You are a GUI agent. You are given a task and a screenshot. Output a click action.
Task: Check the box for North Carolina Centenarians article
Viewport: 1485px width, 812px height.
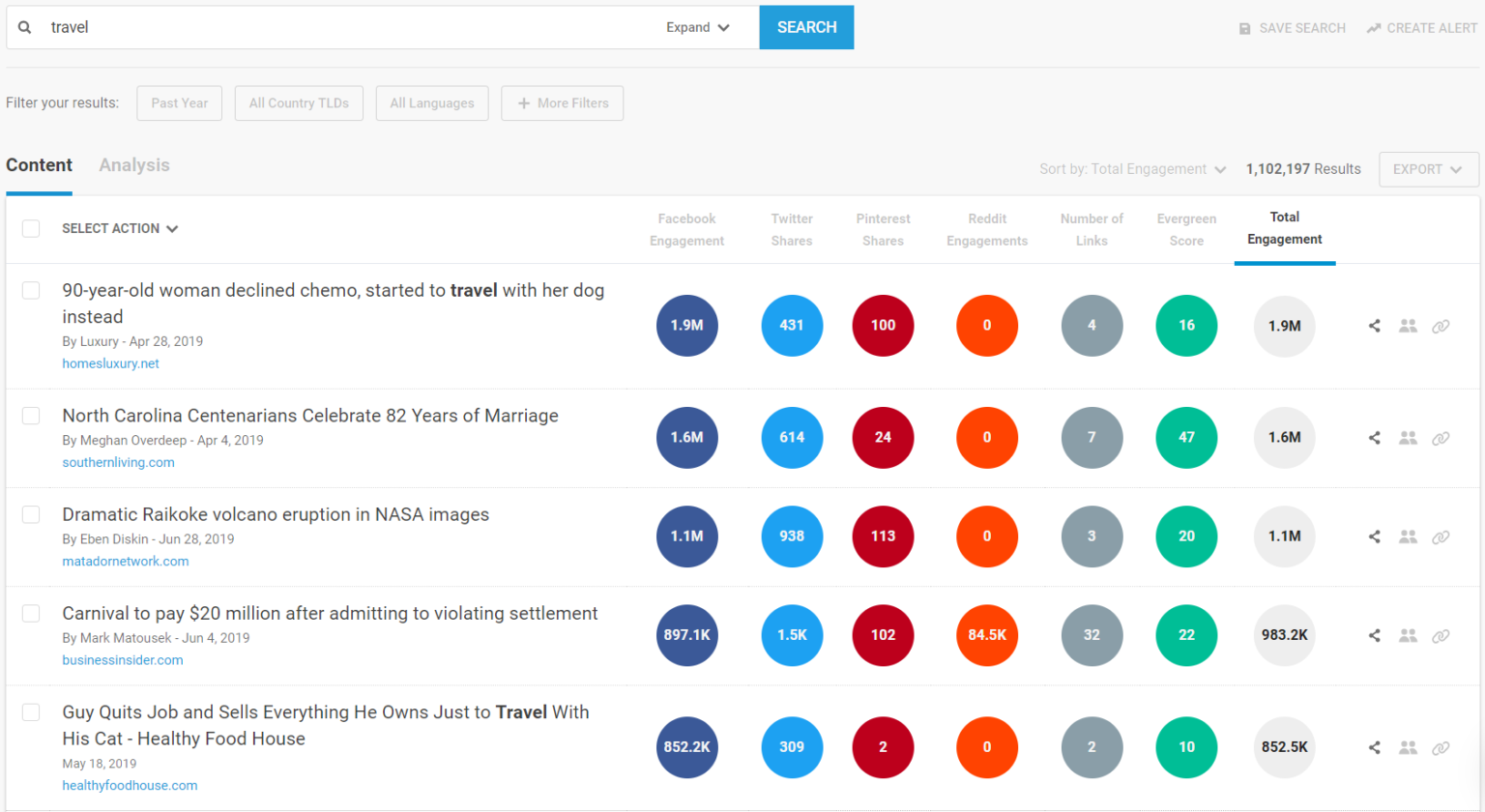pyautogui.click(x=31, y=416)
